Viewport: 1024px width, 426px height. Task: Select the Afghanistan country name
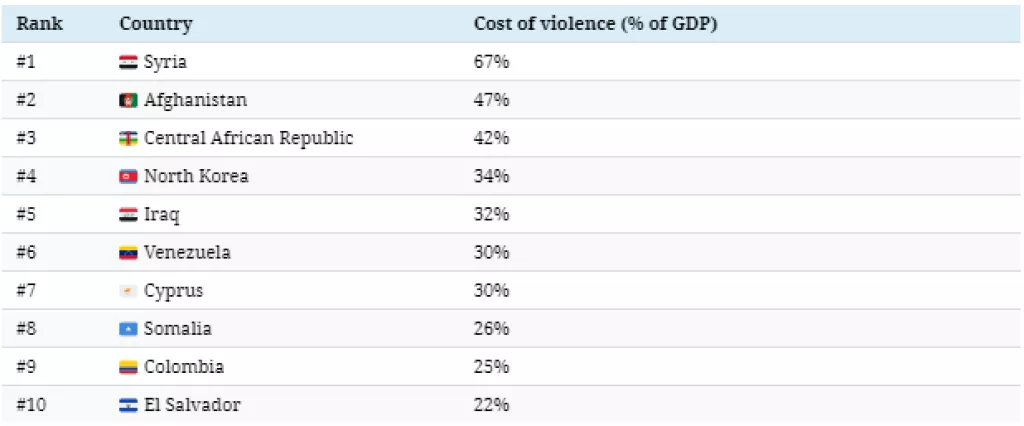coord(195,100)
